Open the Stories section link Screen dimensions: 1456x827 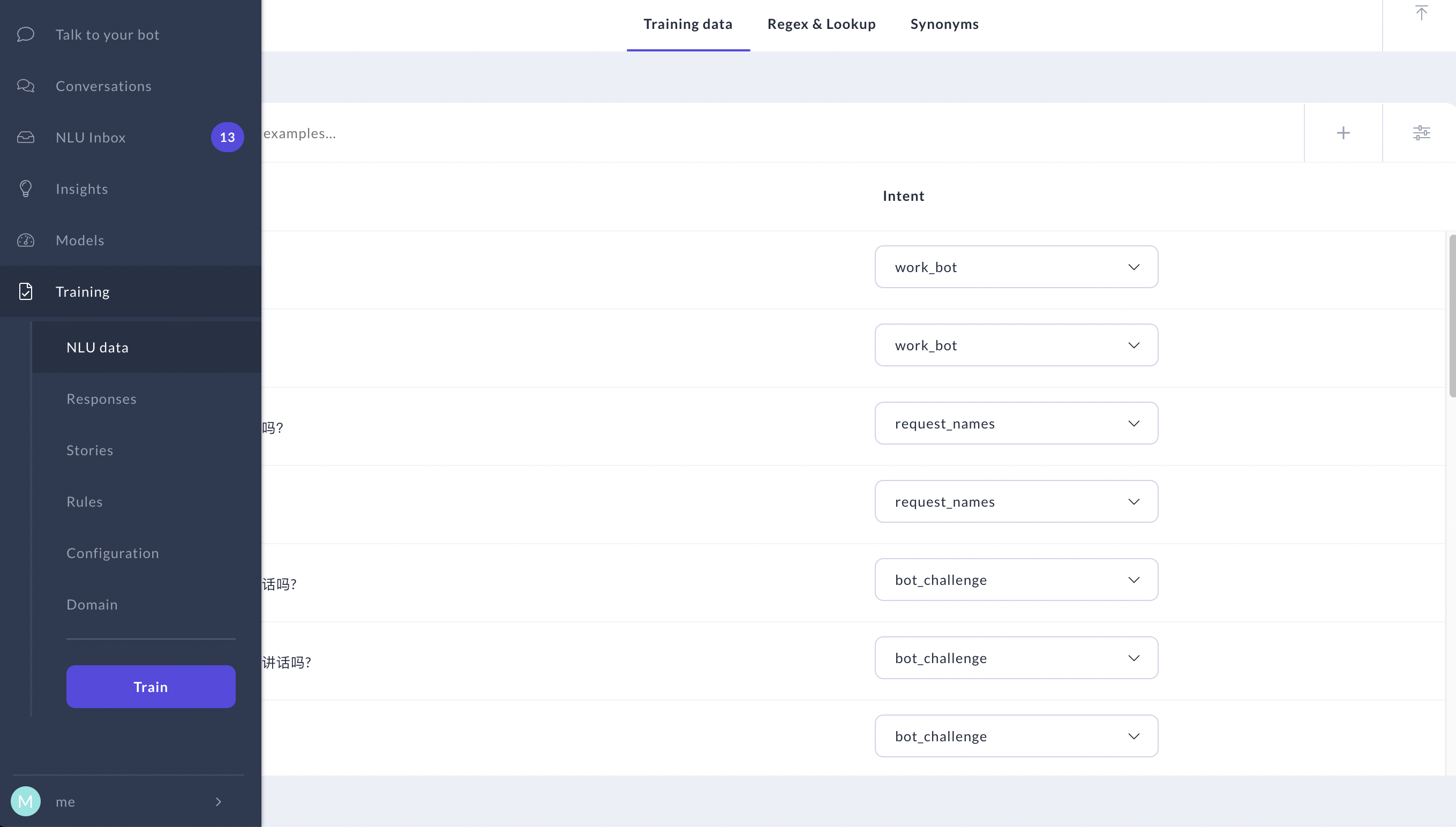pyautogui.click(x=90, y=450)
